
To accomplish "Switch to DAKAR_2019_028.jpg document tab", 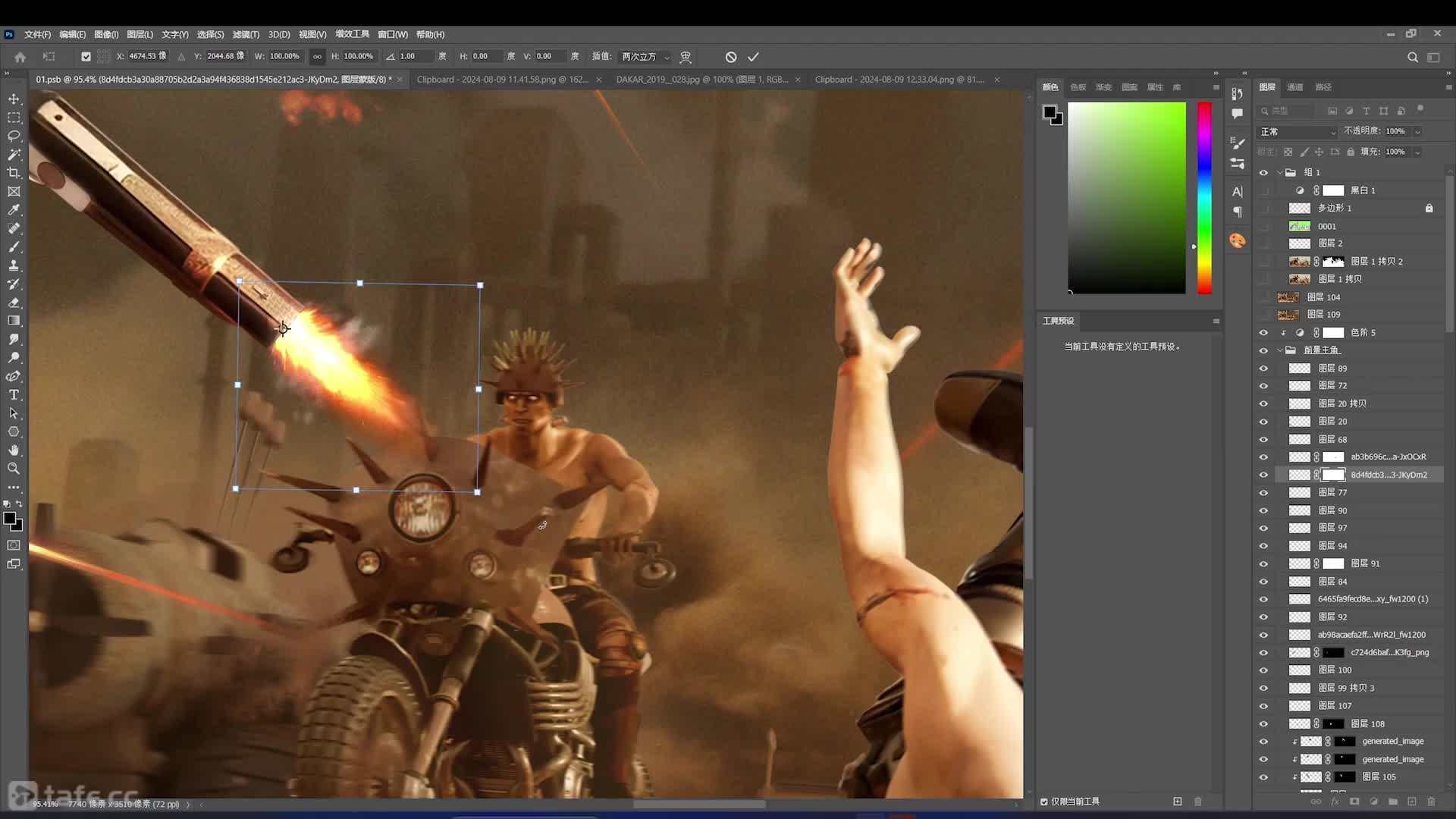I will (x=701, y=79).
